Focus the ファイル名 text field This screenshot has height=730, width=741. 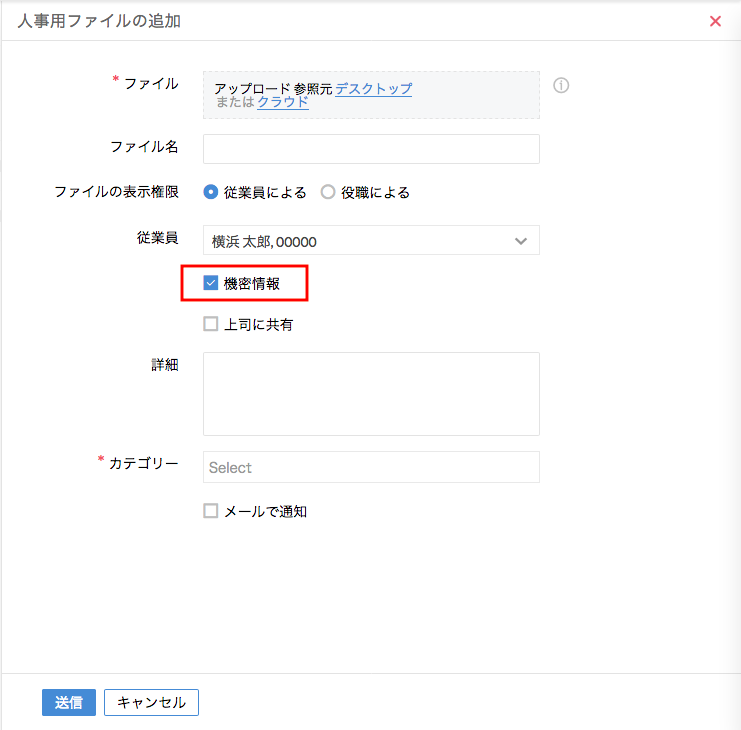[x=371, y=149]
